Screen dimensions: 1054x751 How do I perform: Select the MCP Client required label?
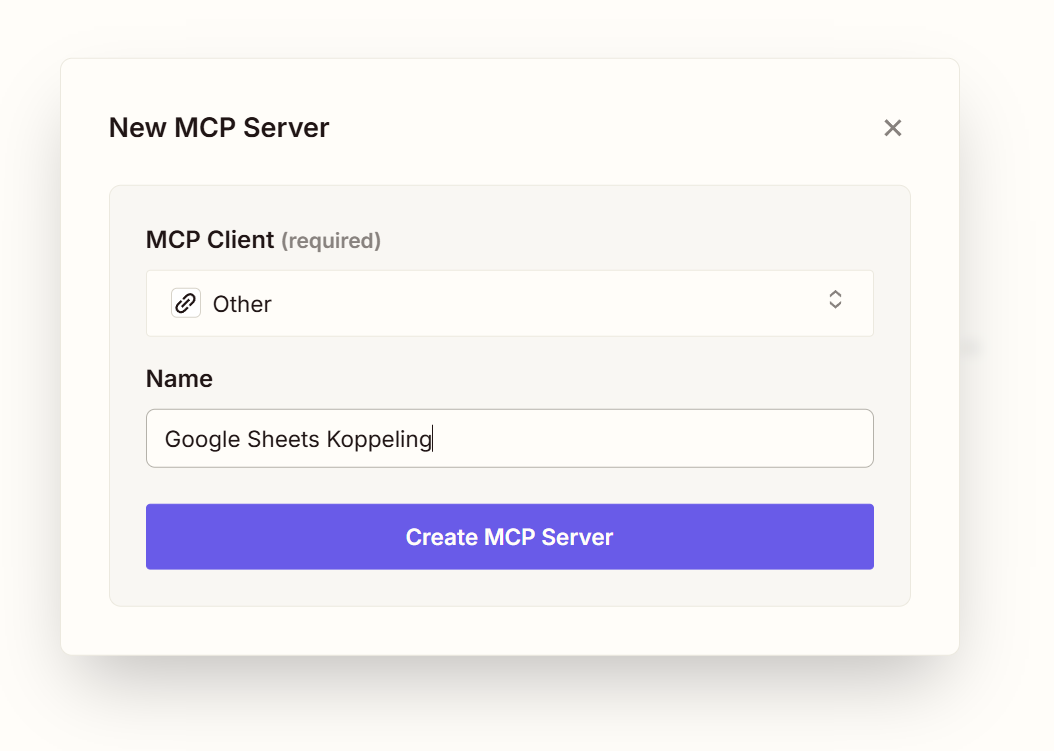pyautogui.click(x=264, y=240)
